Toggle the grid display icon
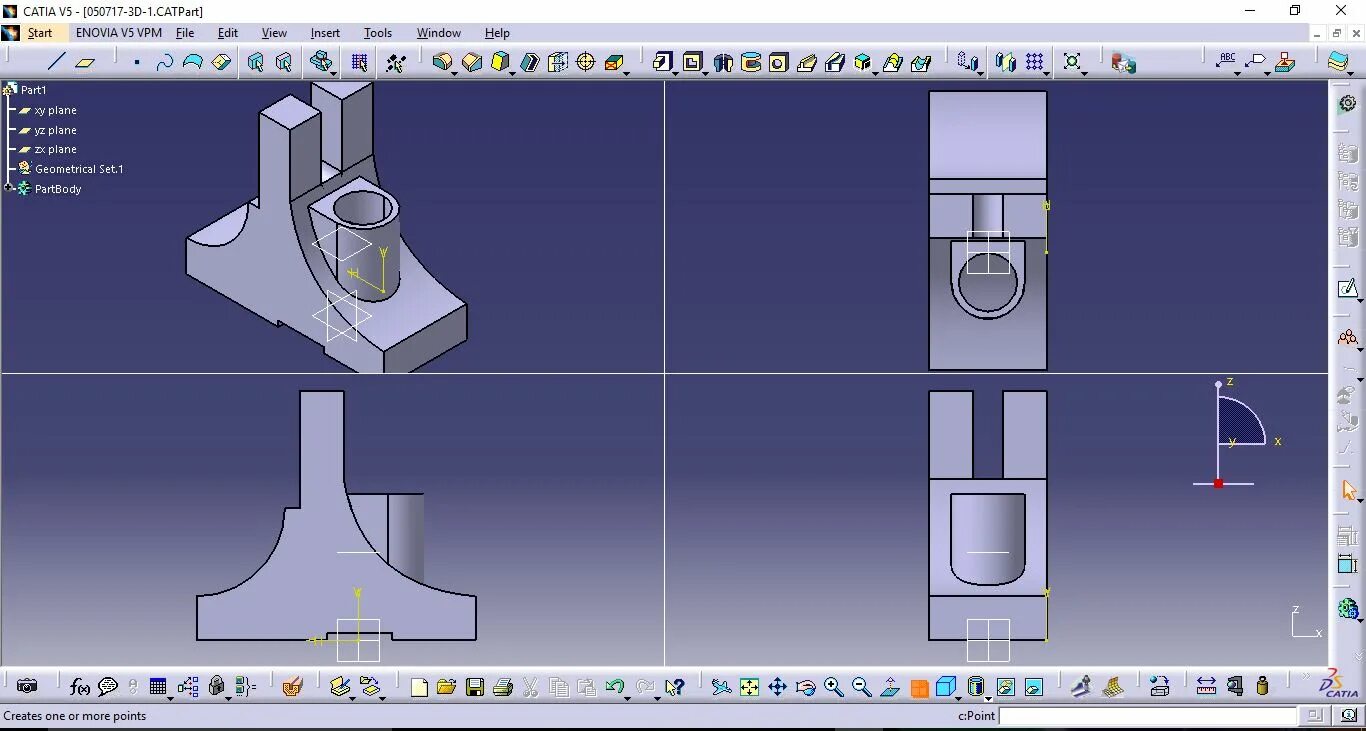The image size is (1366, 731). tap(360, 62)
